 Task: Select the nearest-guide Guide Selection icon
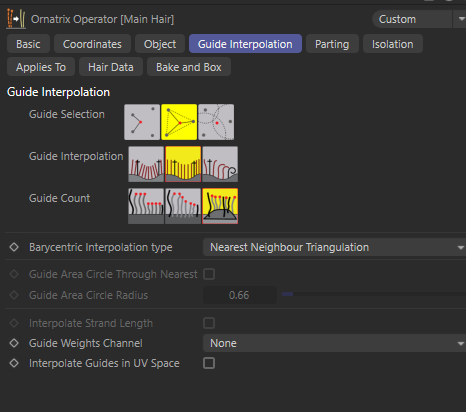pyautogui.click(x=142, y=122)
